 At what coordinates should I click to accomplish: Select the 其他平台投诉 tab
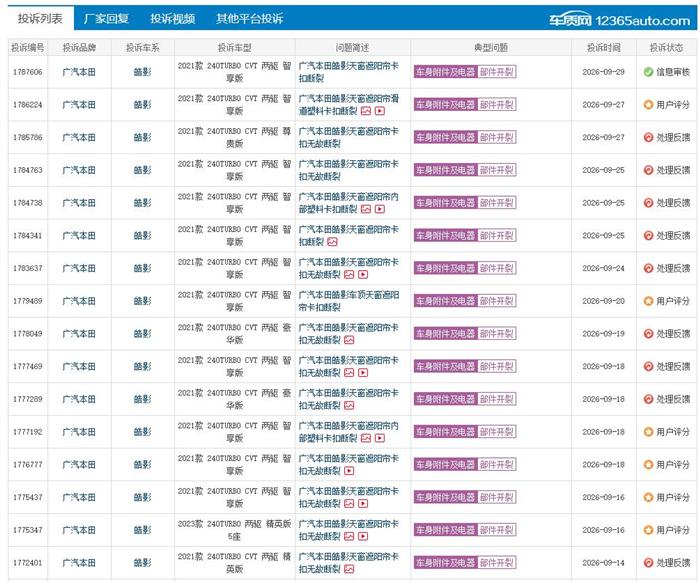pyautogui.click(x=250, y=19)
